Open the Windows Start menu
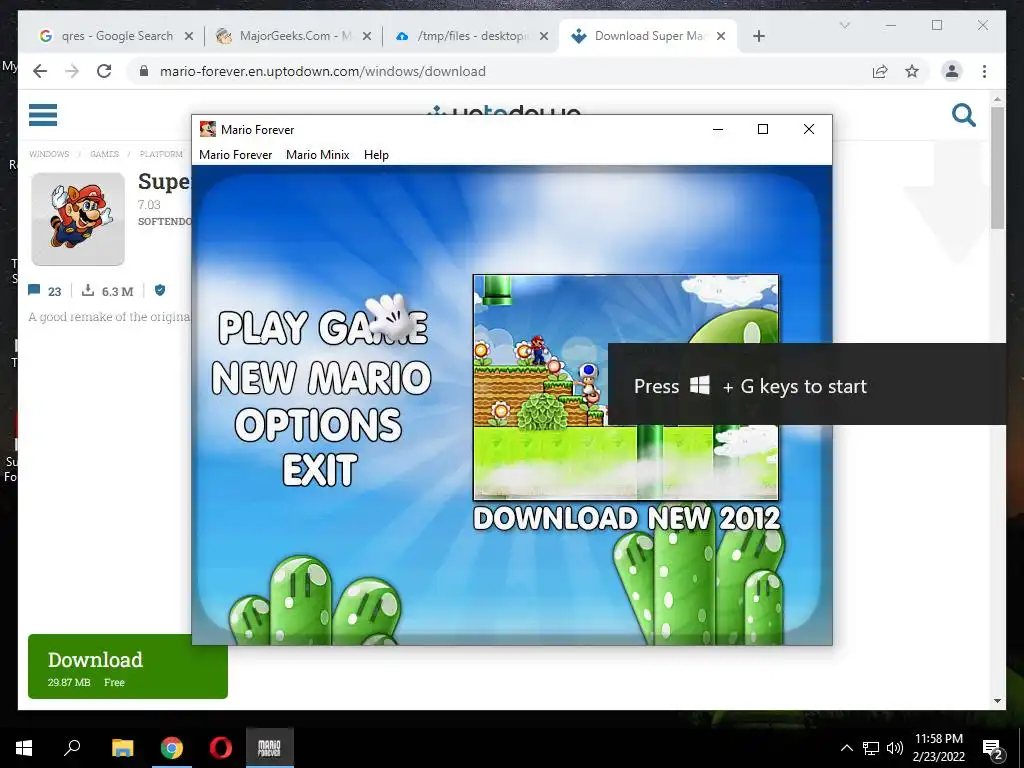 [24, 748]
